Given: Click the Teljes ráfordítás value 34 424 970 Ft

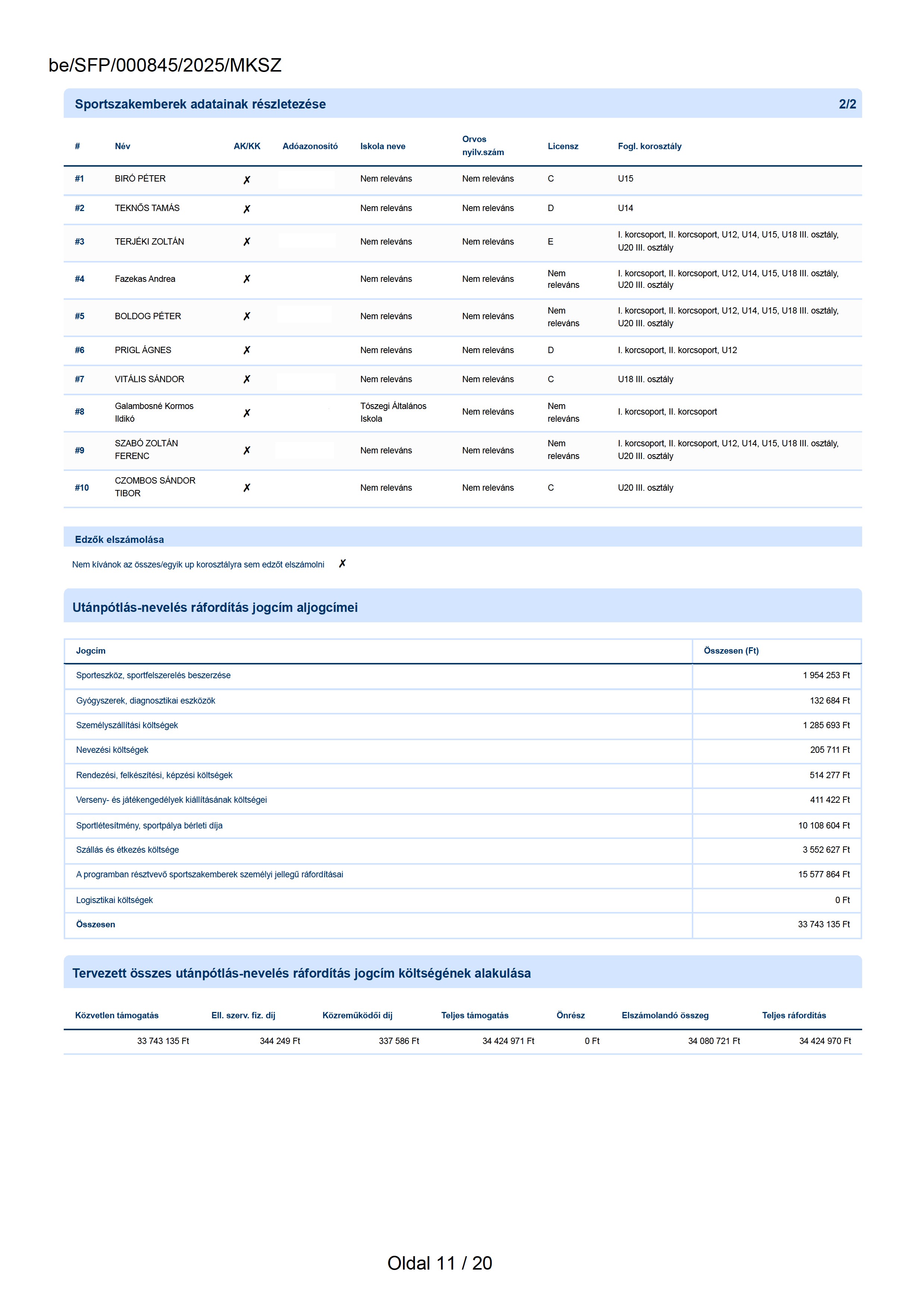Looking at the screenshot, I should (824, 1041).
